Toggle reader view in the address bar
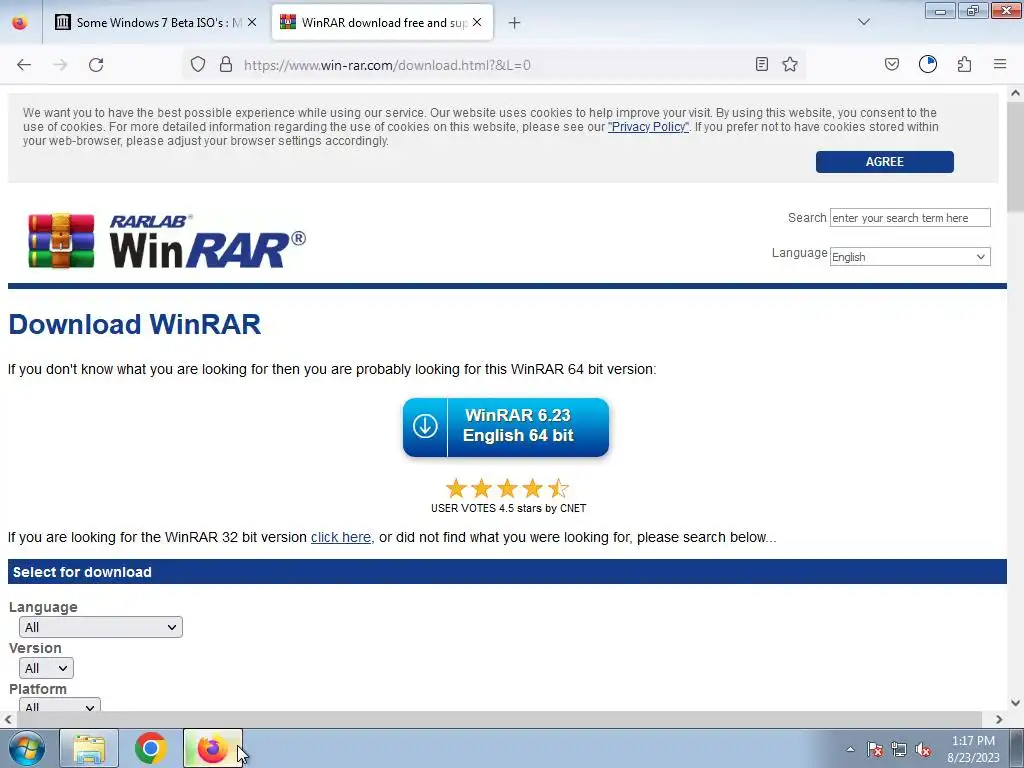Screen dimensions: 1024x768 point(761,64)
